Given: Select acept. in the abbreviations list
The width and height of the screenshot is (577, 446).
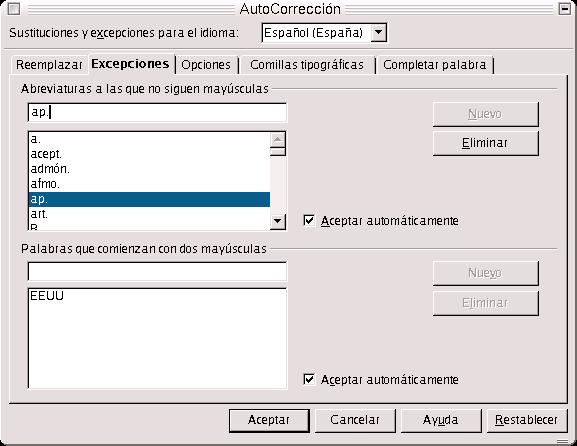Looking at the screenshot, I should point(149,154).
